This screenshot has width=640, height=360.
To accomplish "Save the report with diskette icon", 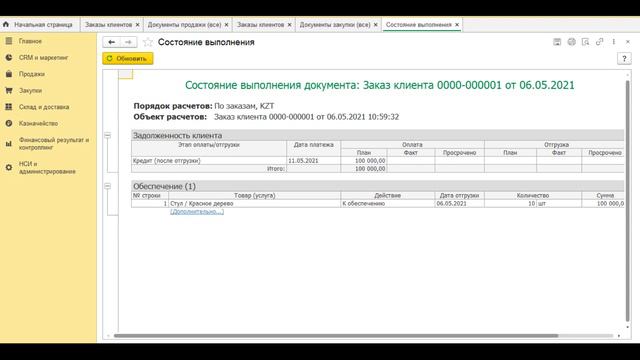I will click(x=557, y=42).
